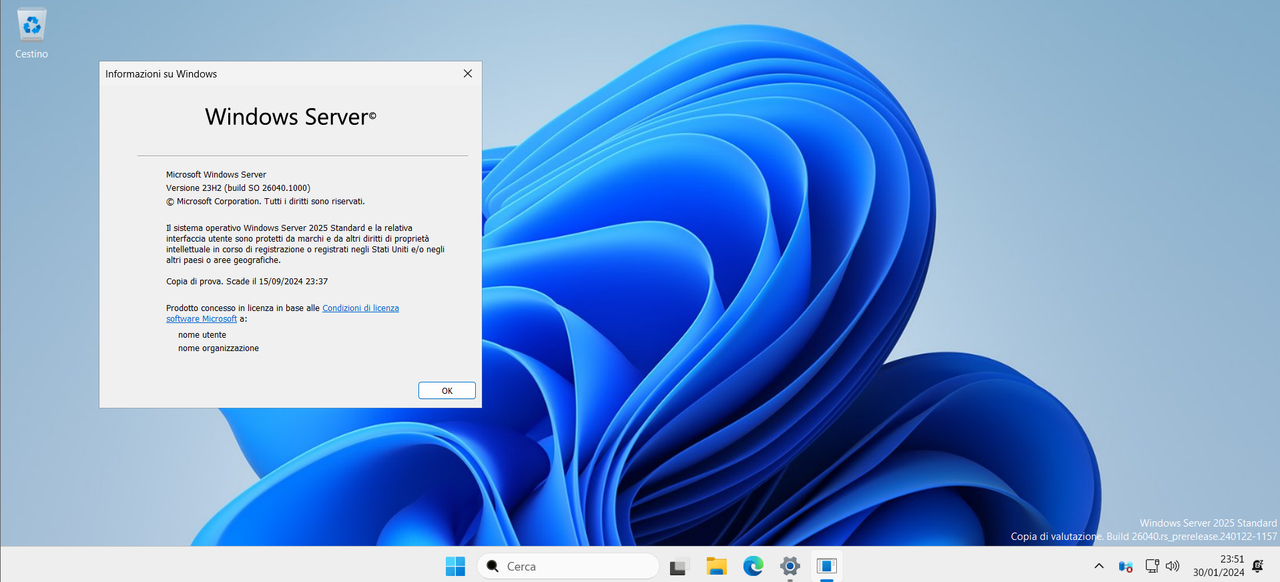Click the 'nome utente' text
The width and height of the screenshot is (1280, 582).
pyautogui.click(x=202, y=335)
